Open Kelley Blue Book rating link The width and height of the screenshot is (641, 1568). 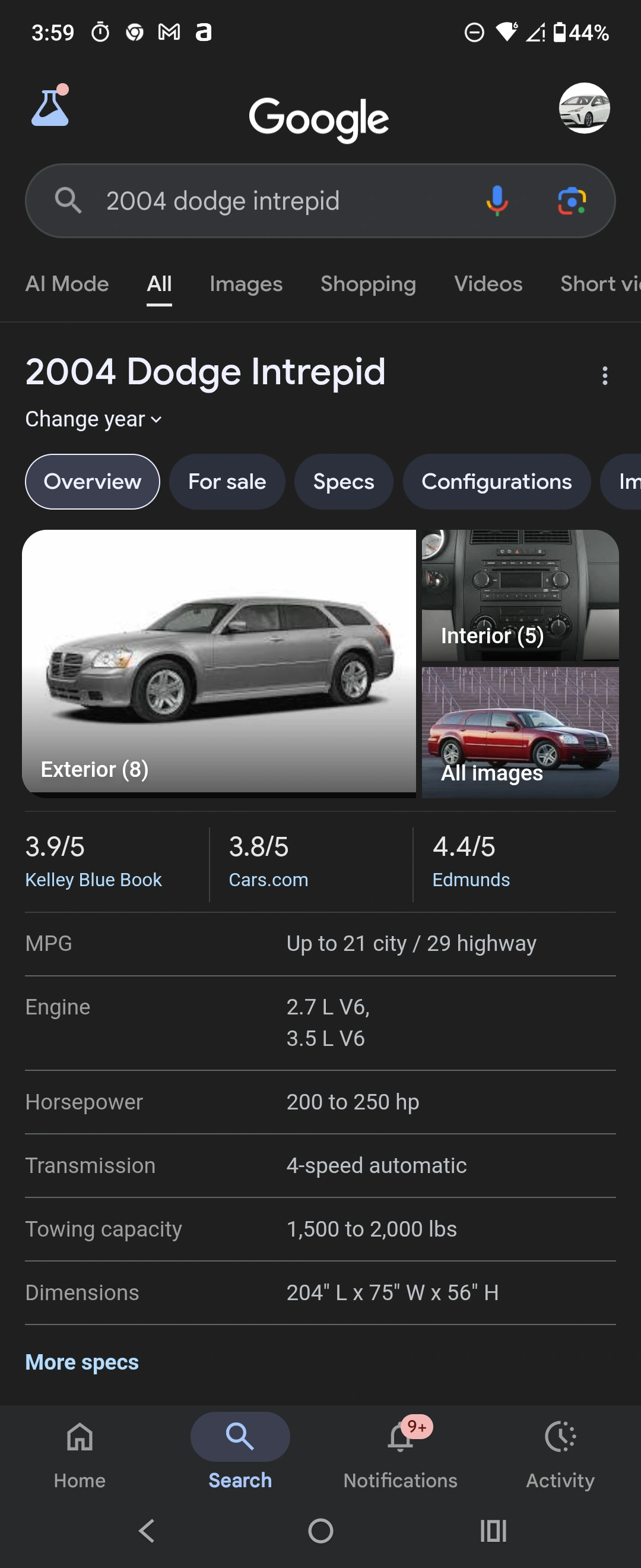click(x=94, y=880)
